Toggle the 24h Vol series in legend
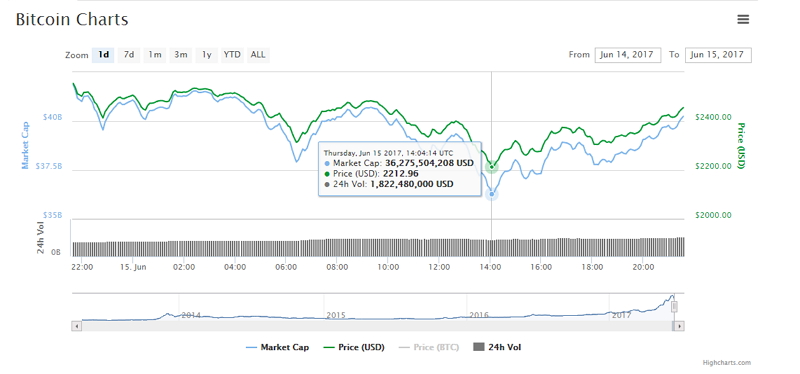 497,347
